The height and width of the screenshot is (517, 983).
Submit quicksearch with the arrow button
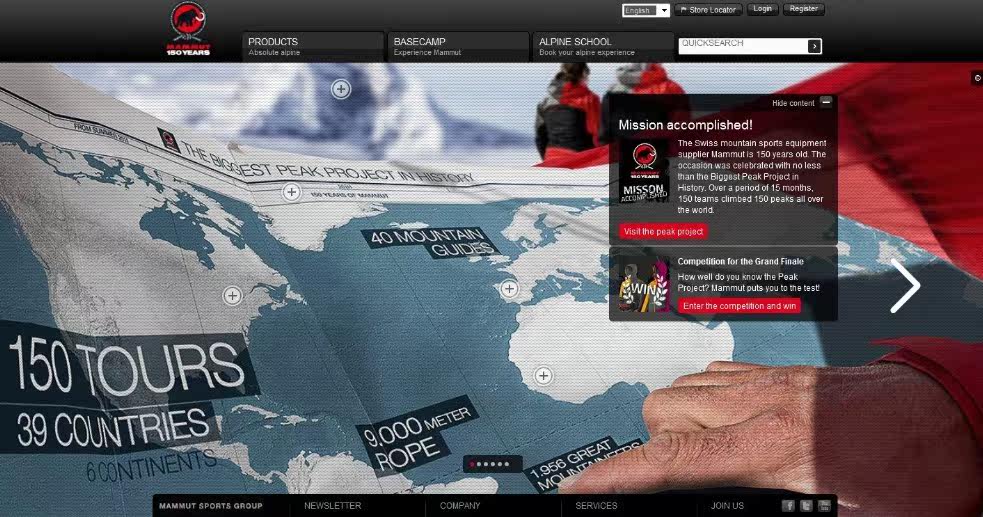pos(814,46)
